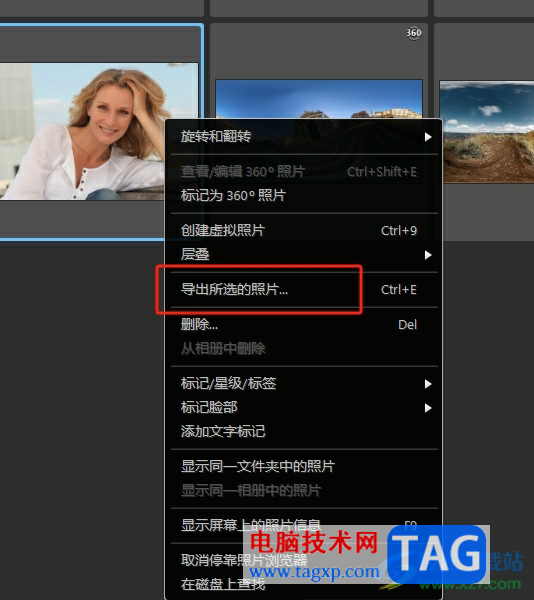Choose 显示同一文件夹中的照片

(304, 466)
